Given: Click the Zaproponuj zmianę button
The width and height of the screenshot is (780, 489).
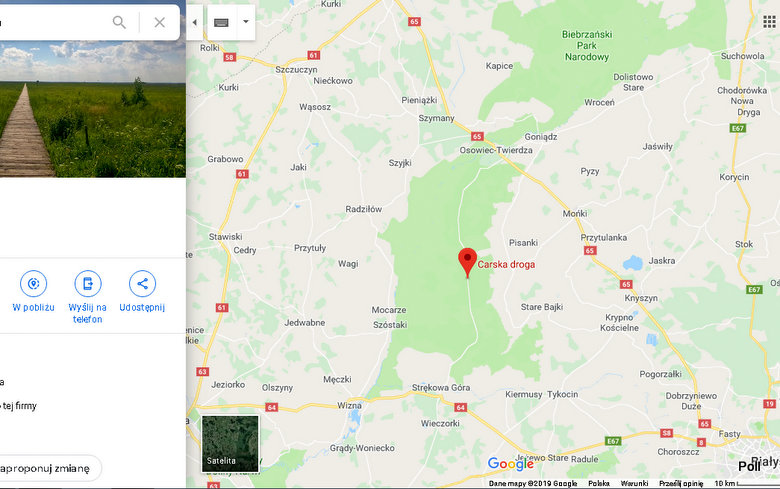Looking at the screenshot, I should (47, 468).
